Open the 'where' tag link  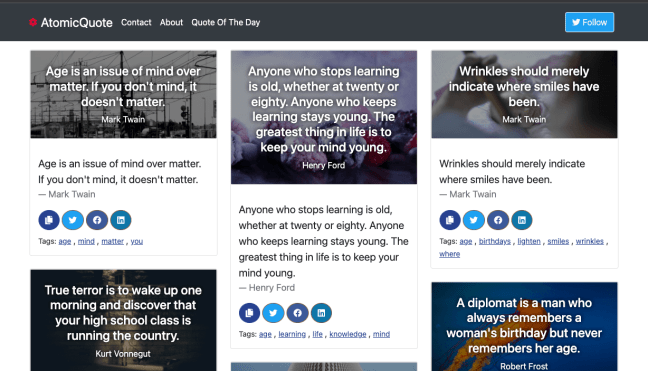(x=450, y=254)
